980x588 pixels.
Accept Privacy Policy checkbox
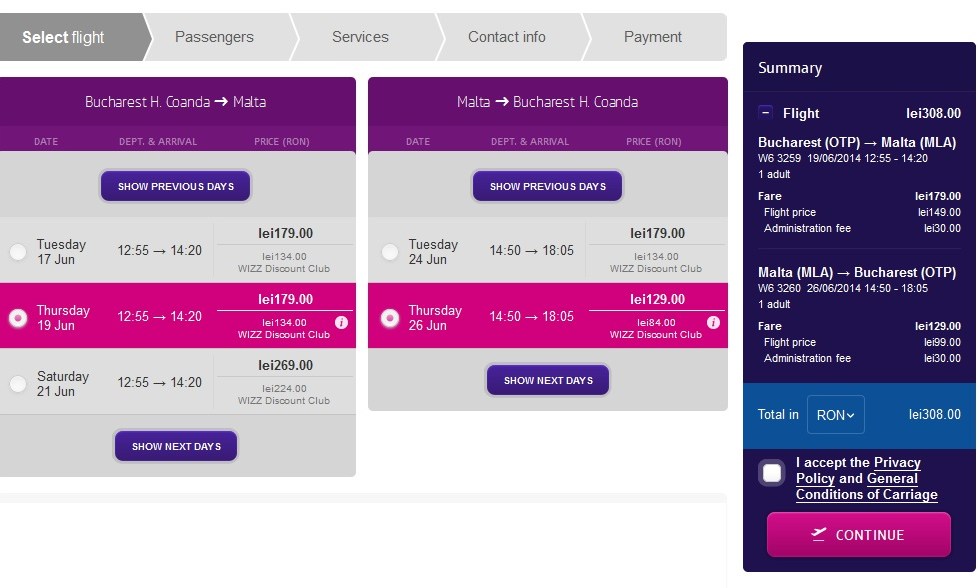772,473
